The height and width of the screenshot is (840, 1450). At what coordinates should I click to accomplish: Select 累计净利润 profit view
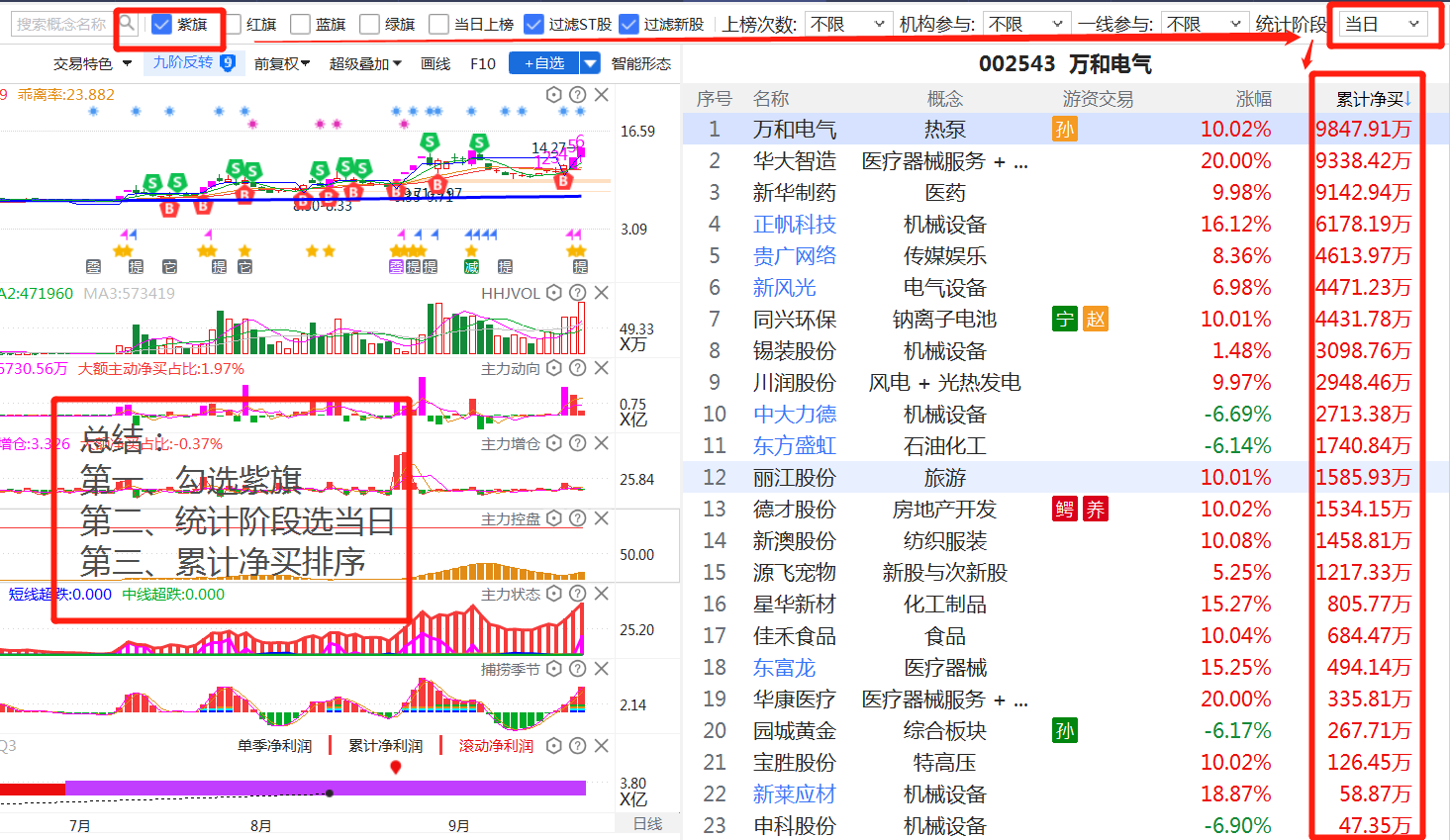tap(386, 746)
